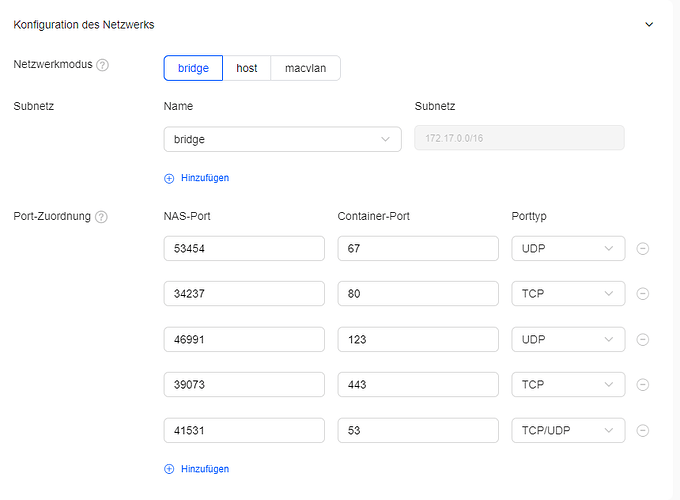Screen dimensions: 680x500
Task: Delete the port mapping with container port 443
Action: click(x=643, y=384)
